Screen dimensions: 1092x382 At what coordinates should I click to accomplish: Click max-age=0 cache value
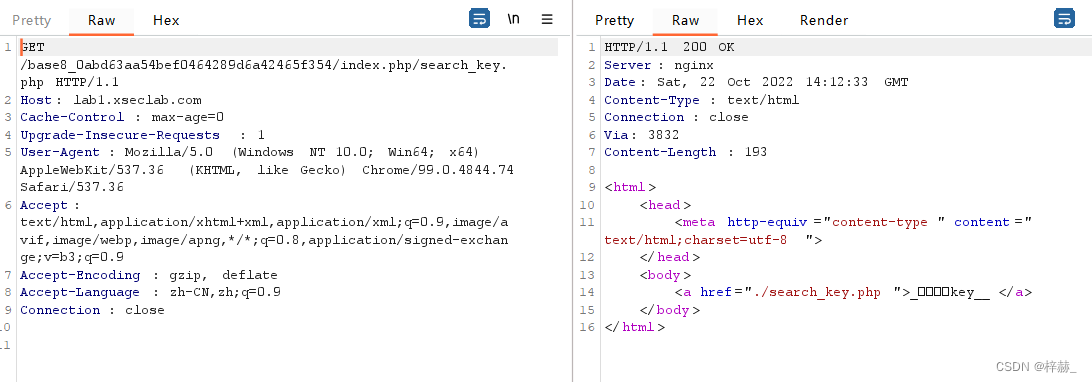(187, 118)
